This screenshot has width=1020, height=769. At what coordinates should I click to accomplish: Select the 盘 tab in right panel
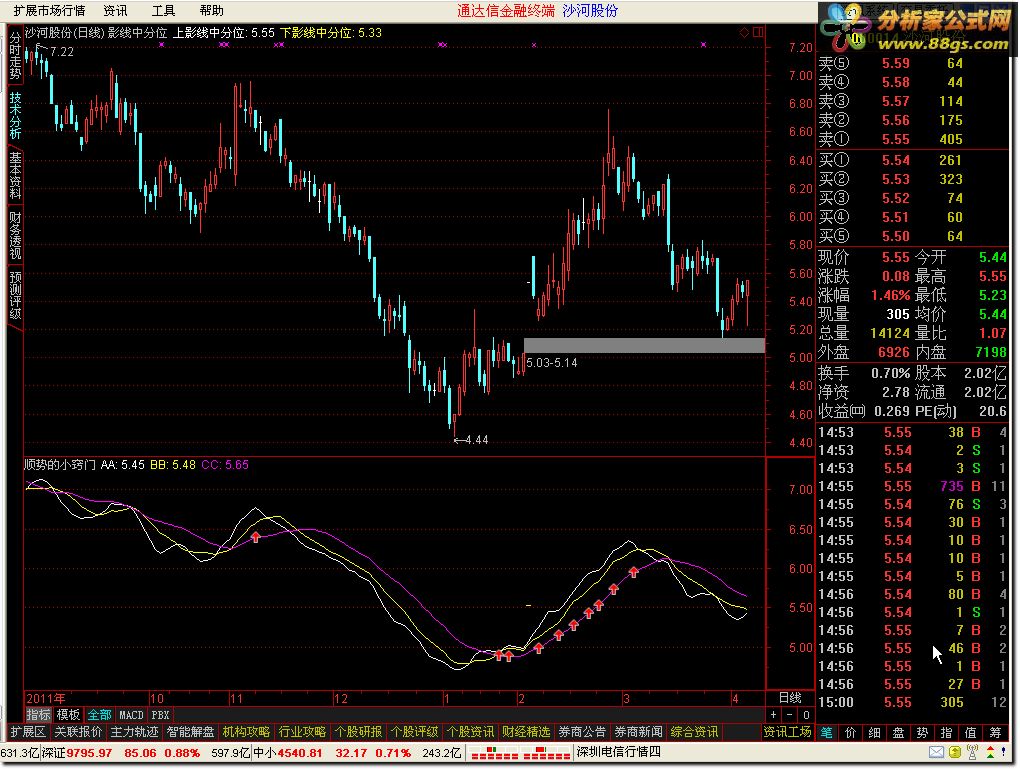898,733
